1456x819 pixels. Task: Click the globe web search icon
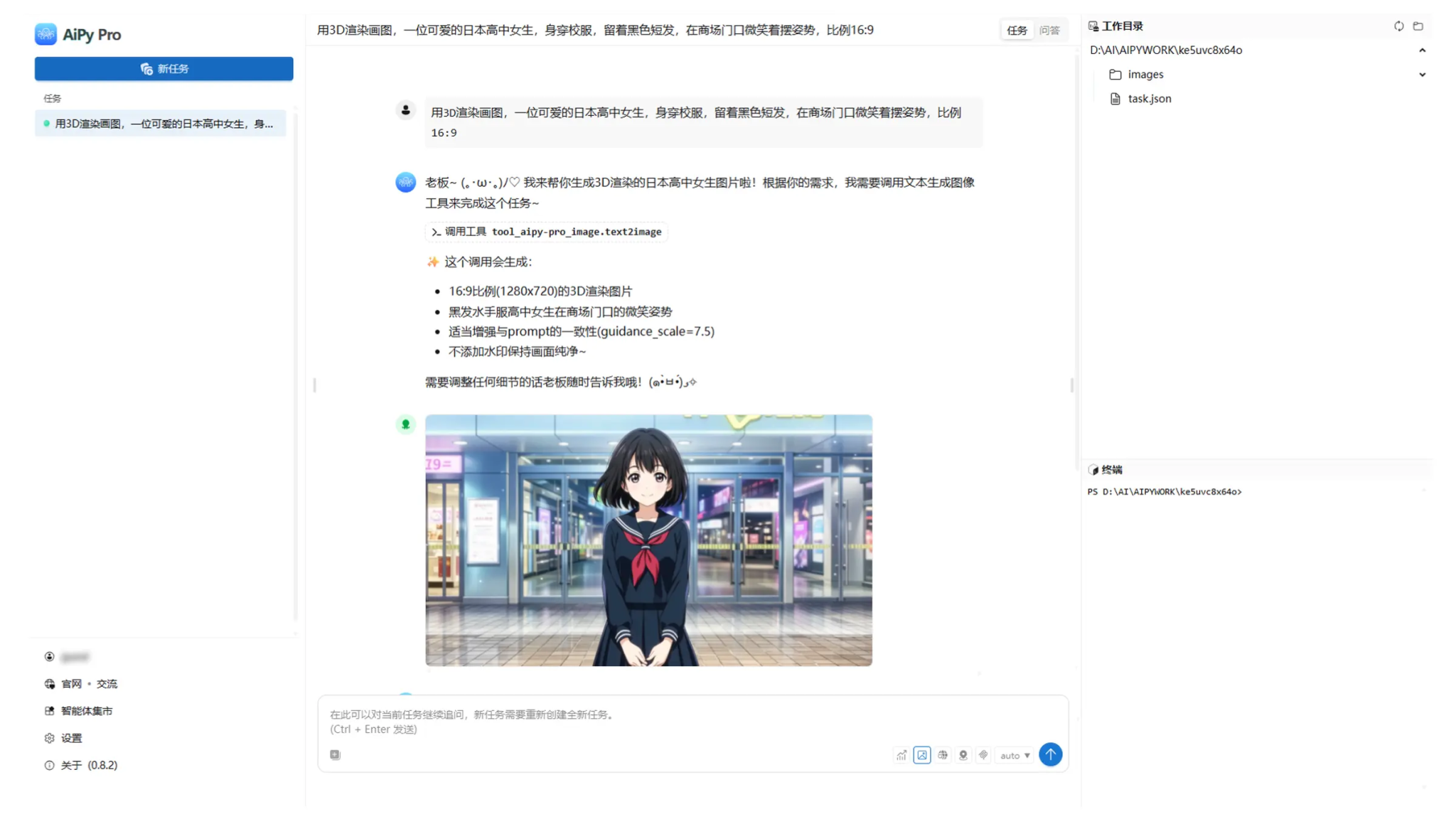[943, 755]
